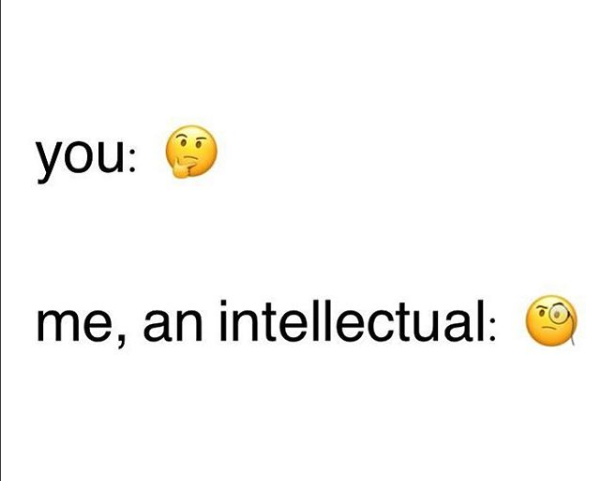This screenshot has width=602, height=481.
Task: Click the furrowed eyebrow on monocle emoji
Action: tap(542, 307)
